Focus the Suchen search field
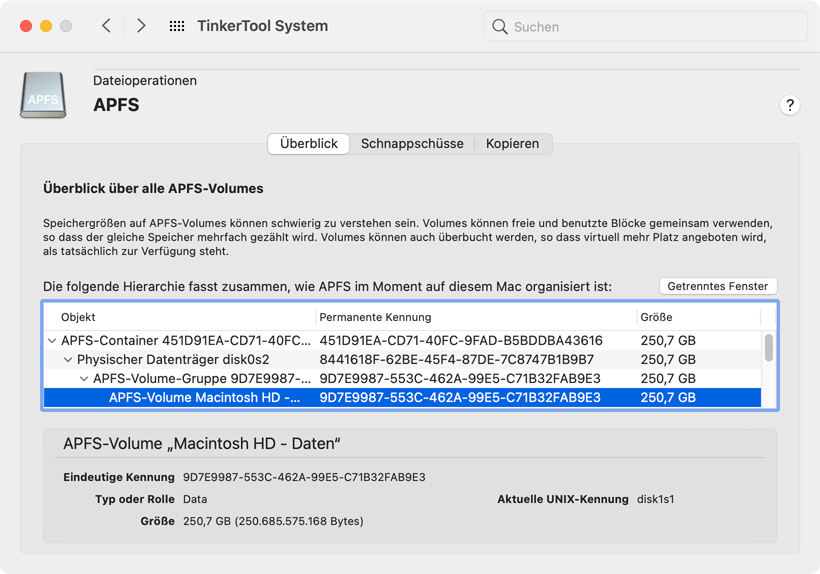Image resolution: width=820 pixels, height=574 pixels. tap(645, 27)
